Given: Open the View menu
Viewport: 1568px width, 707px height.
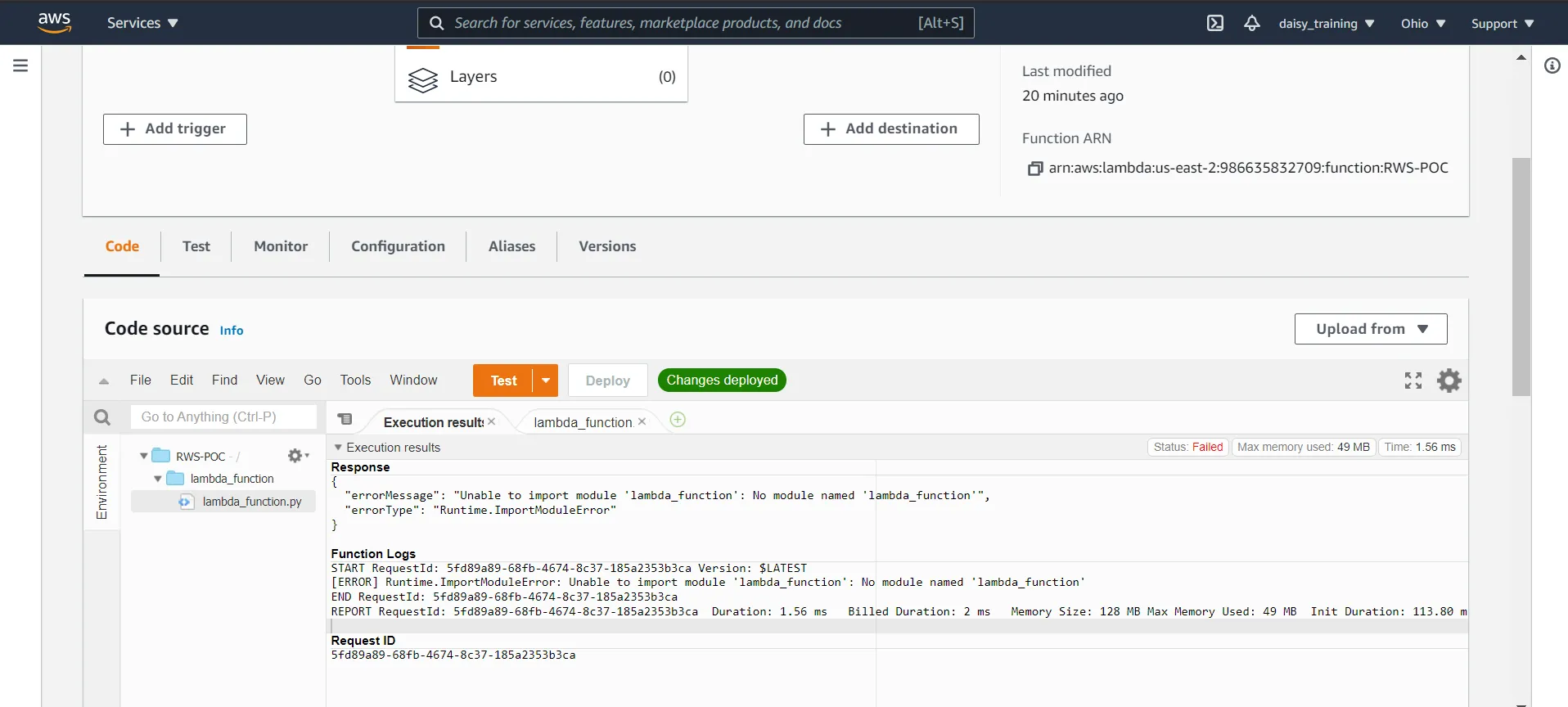Looking at the screenshot, I should coord(270,381).
